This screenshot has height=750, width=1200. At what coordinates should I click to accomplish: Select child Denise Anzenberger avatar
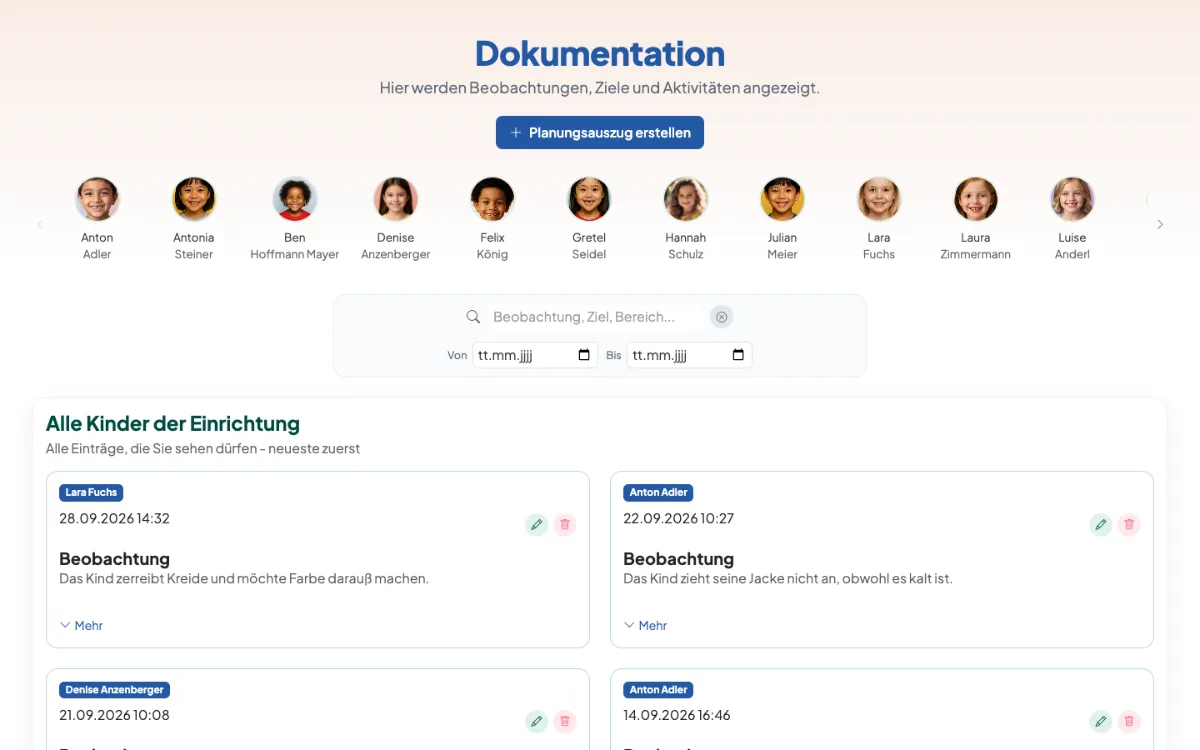(x=396, y=199)
